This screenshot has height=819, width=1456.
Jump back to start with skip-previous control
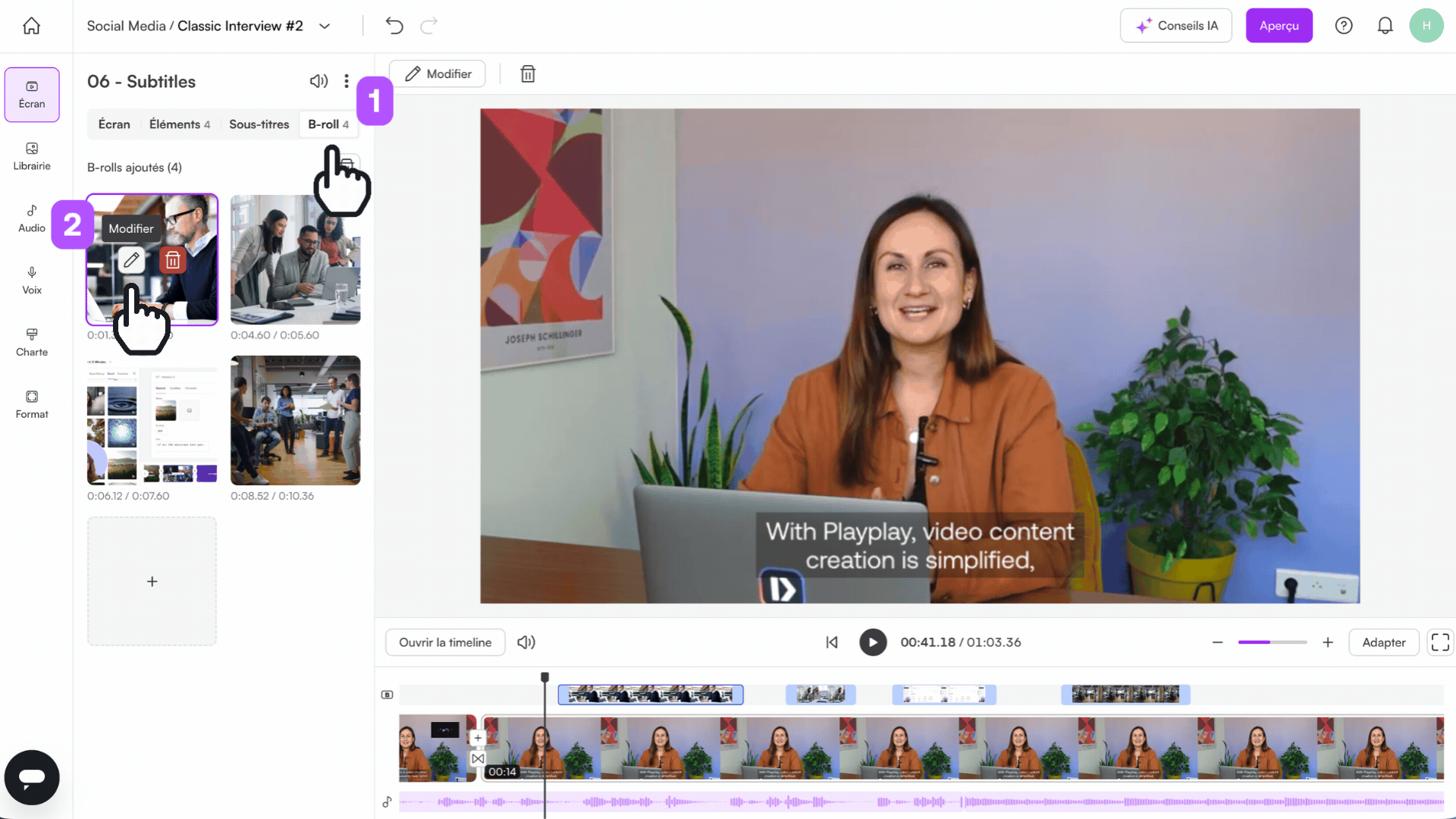coord(832,642)
